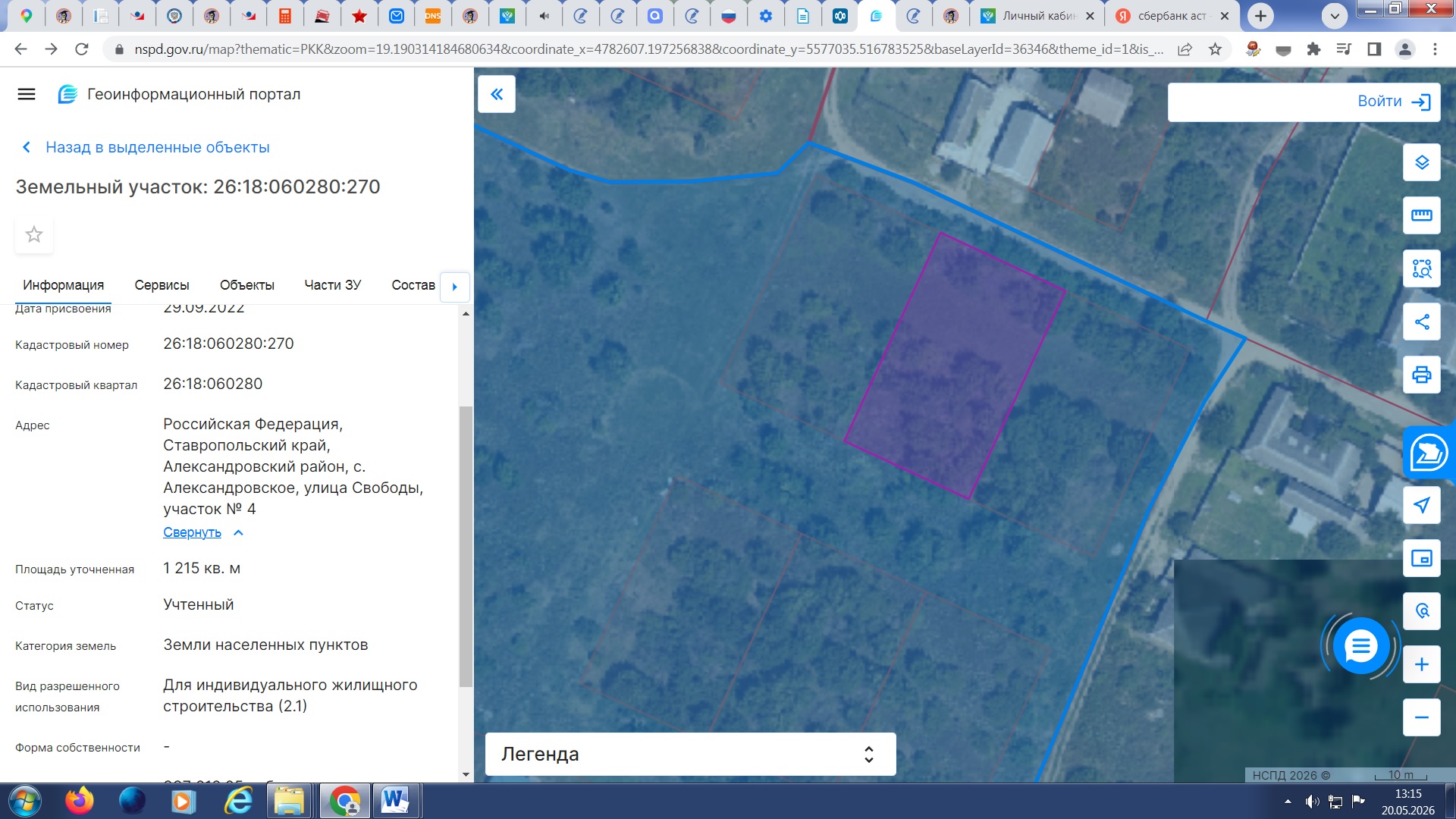Click Войти login button
Image resolution: width=1456 pixels, height=819 pixels.
pos(1393,102)
